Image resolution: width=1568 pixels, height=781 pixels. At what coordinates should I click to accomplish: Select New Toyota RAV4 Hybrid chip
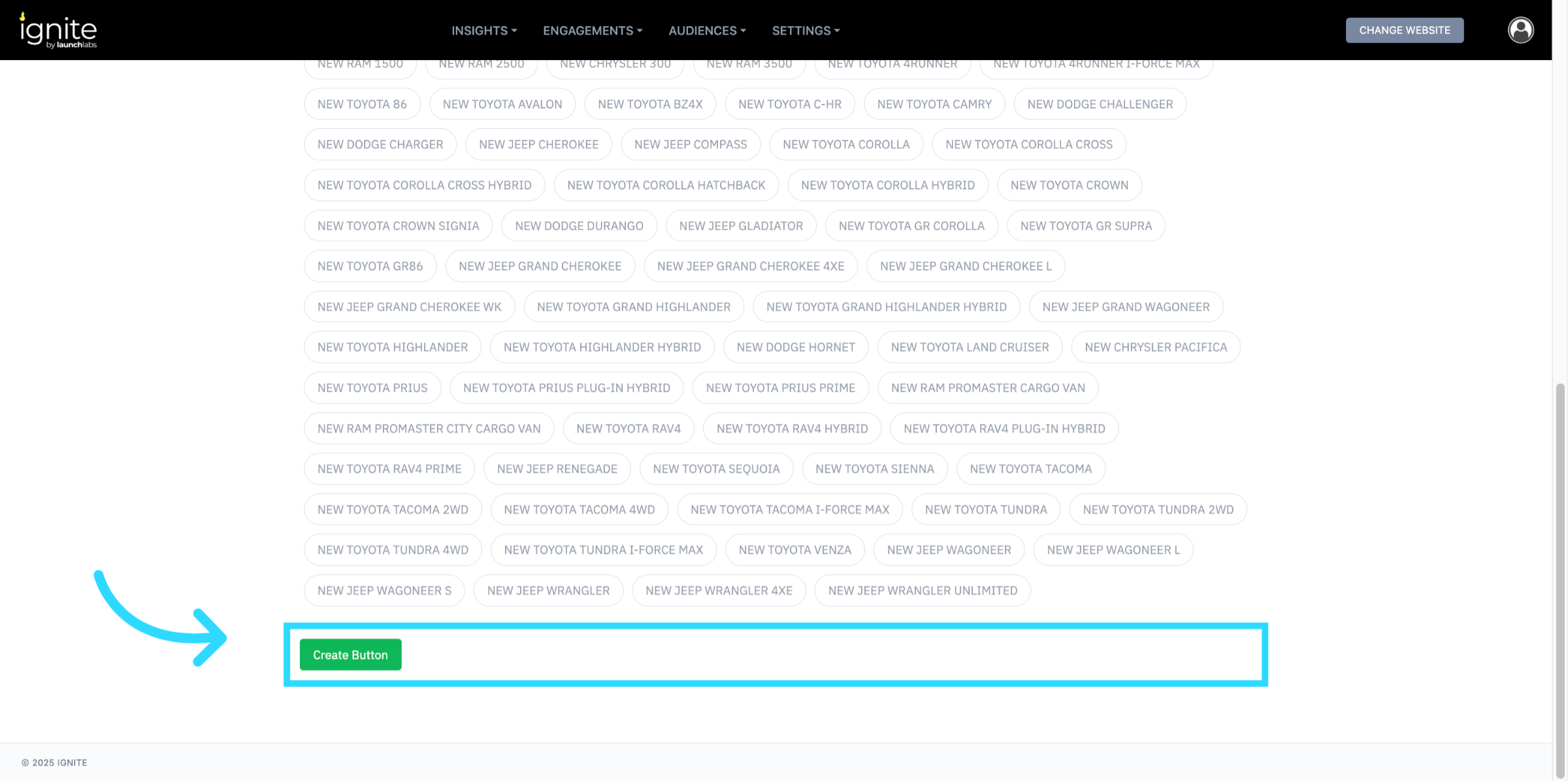tap(792, 429)
